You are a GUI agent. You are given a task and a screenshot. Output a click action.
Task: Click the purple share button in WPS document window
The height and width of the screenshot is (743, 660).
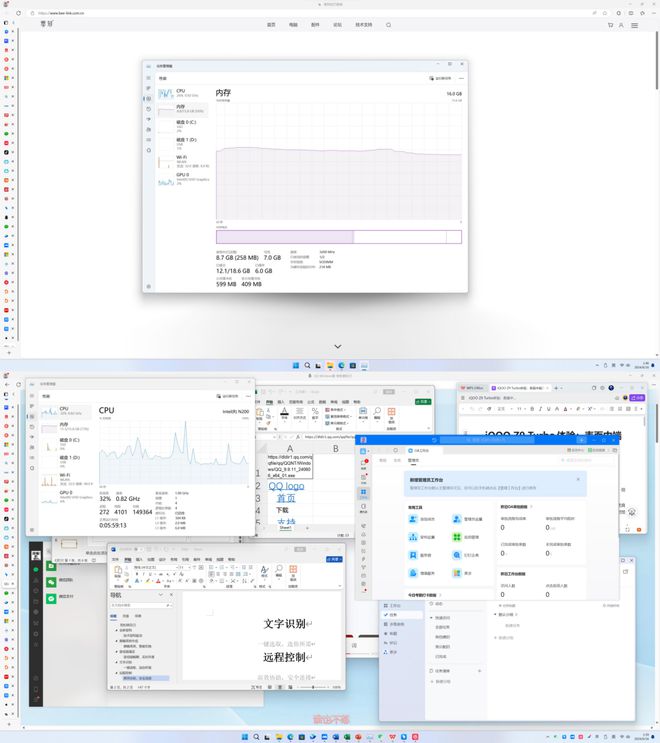point(638,398)
